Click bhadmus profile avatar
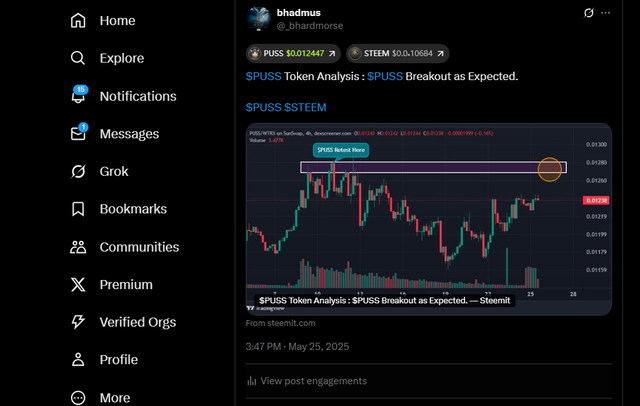This screenshot has height=406, width=640. [x=258, y=19]
